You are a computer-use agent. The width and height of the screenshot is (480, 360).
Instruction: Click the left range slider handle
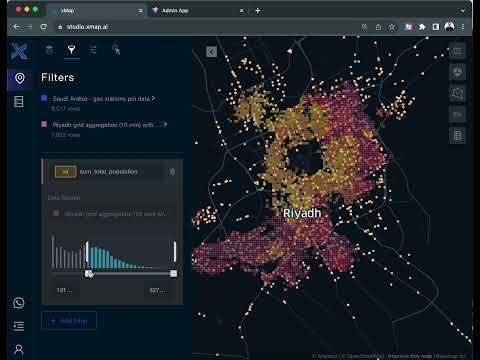coord(89,274)
